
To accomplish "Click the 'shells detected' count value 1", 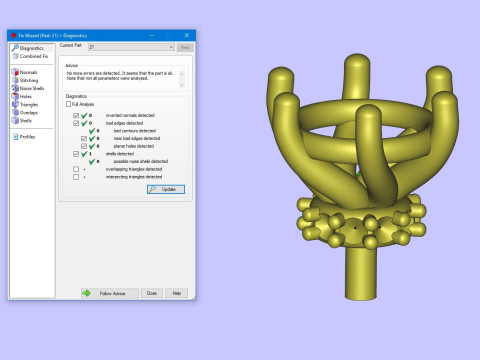I will click(x=90, y=154).
